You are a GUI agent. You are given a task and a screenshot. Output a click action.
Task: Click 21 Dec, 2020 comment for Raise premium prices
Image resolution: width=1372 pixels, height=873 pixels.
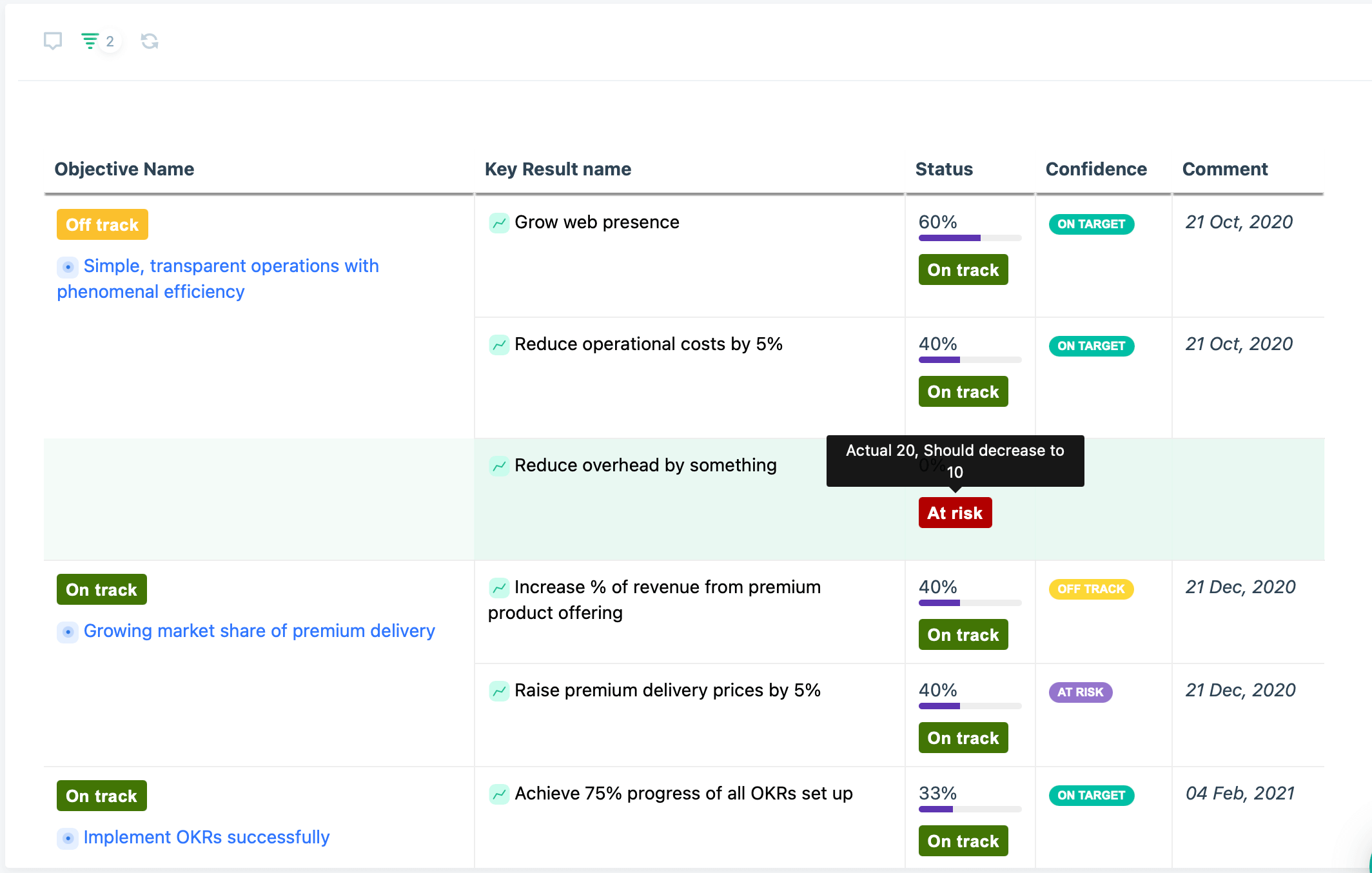point(1240,691)
